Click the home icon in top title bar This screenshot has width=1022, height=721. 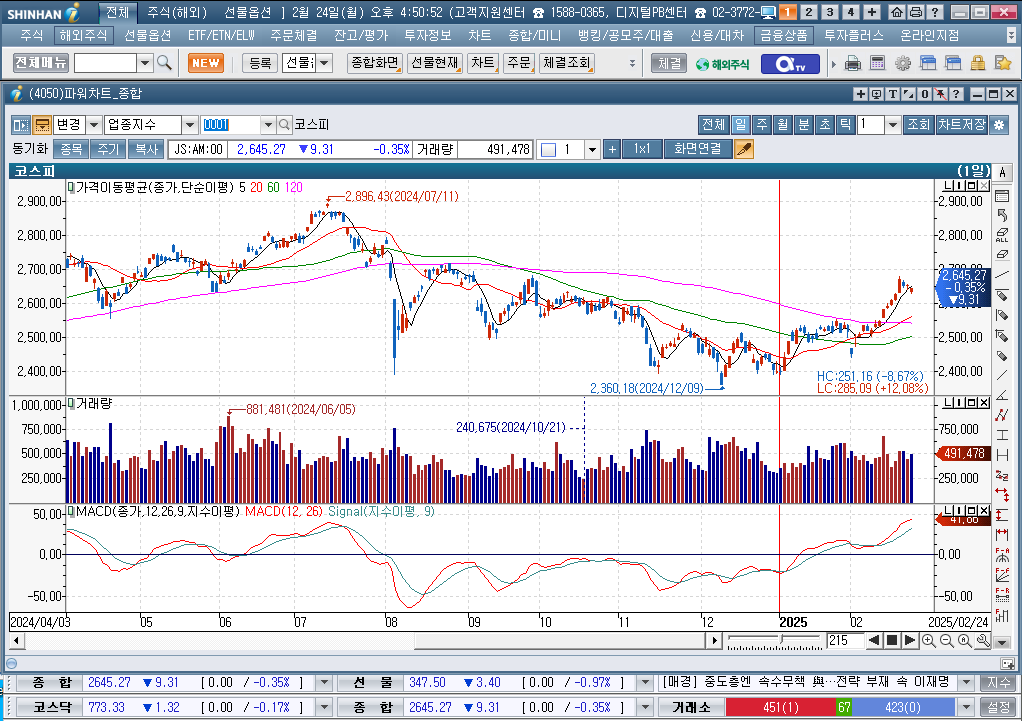[897, 12]
